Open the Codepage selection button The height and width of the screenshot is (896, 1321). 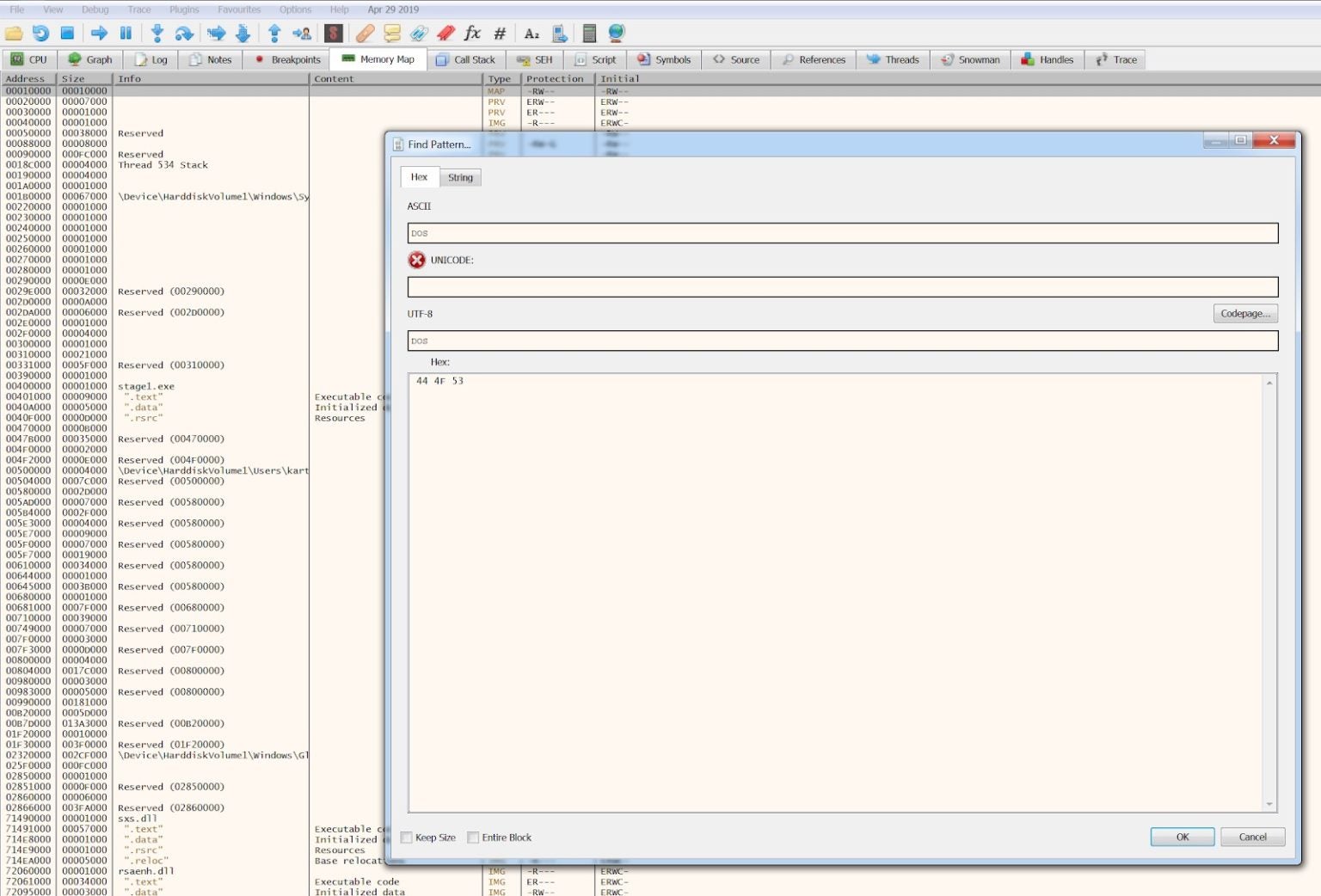pos(1244,314)
